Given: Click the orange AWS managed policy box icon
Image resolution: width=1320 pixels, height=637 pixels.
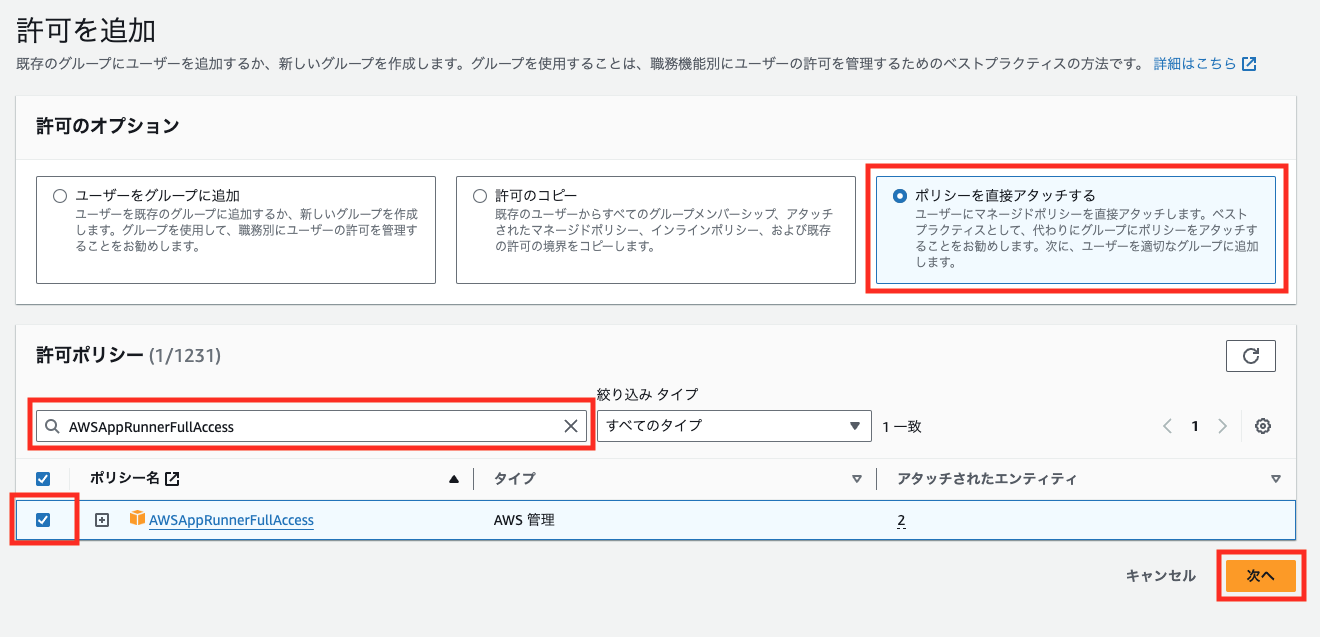Looking at the screenshot, I should click(x=137, y=519).
